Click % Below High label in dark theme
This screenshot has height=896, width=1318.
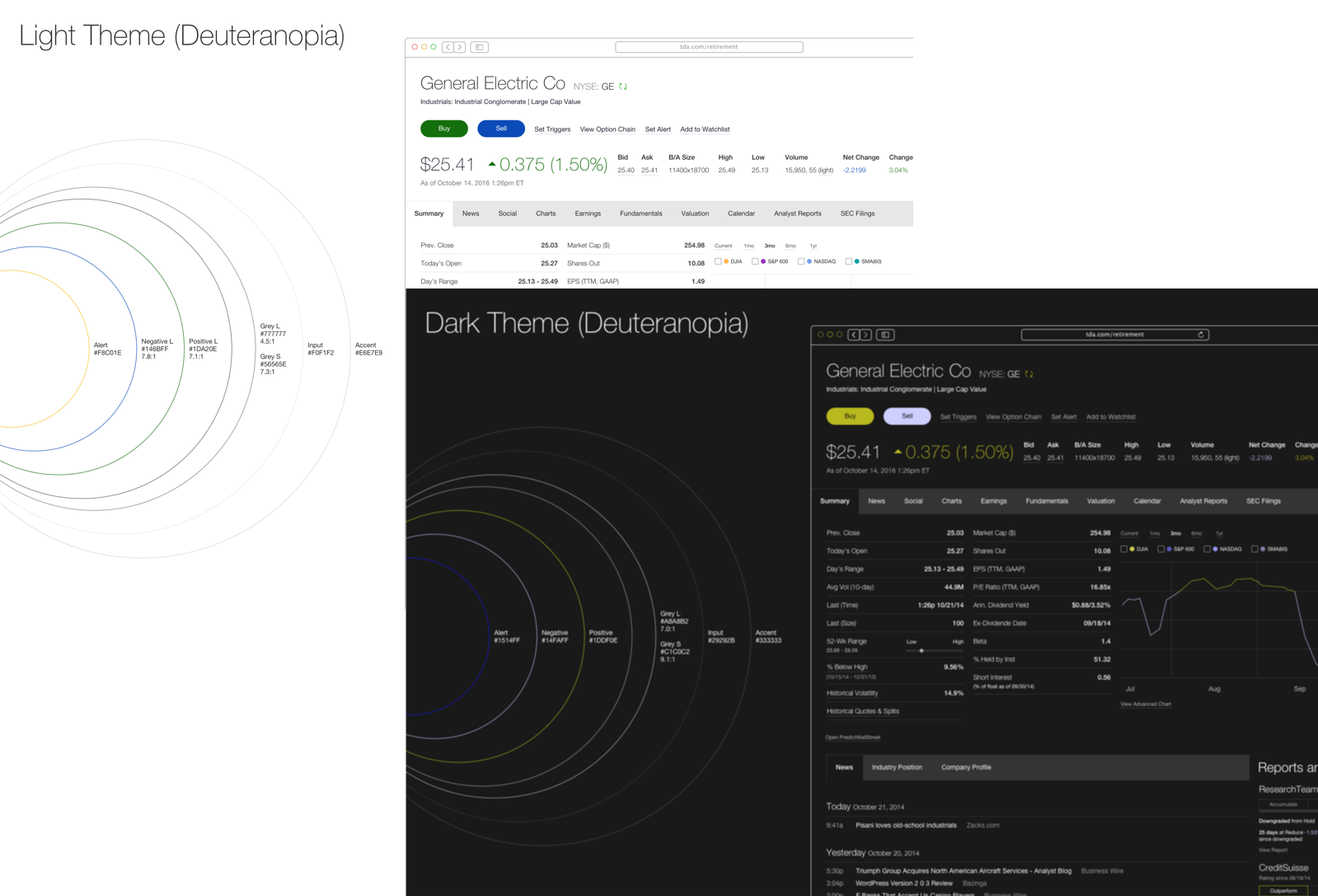[847, 667]
